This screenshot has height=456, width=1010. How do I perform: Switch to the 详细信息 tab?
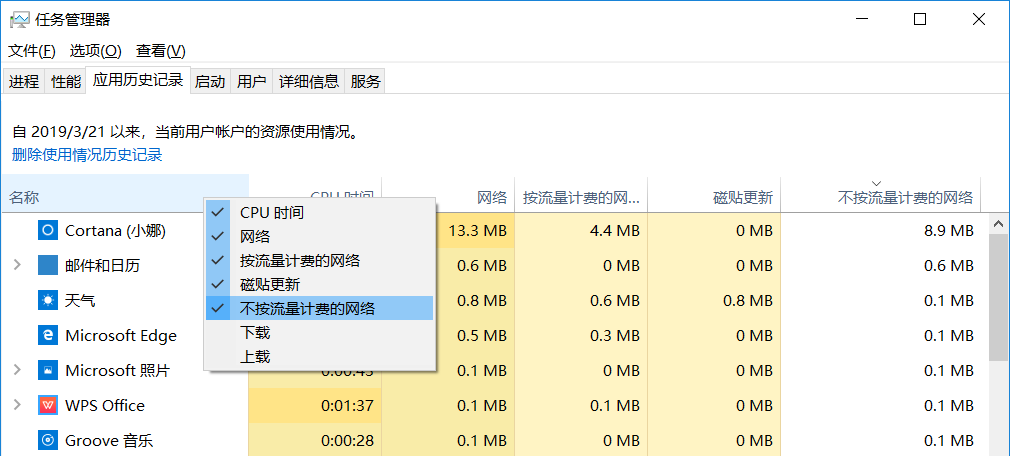(309, 81)
